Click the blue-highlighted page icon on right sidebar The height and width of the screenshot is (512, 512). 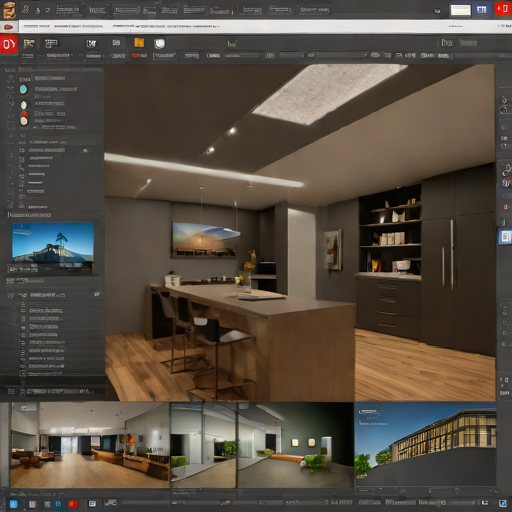[x=505, y=237]
